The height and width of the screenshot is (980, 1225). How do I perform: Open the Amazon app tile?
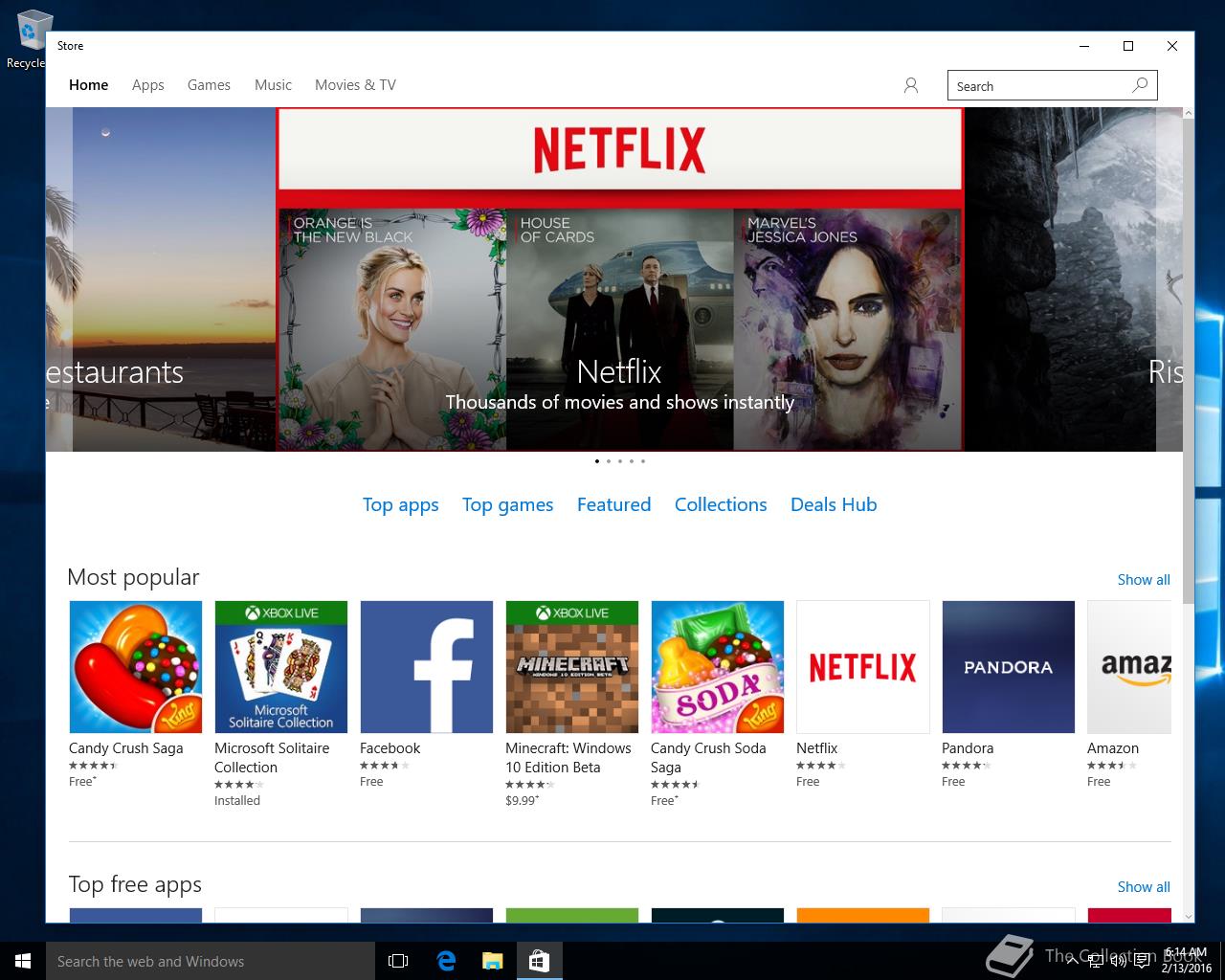(x=1129, y=667)
